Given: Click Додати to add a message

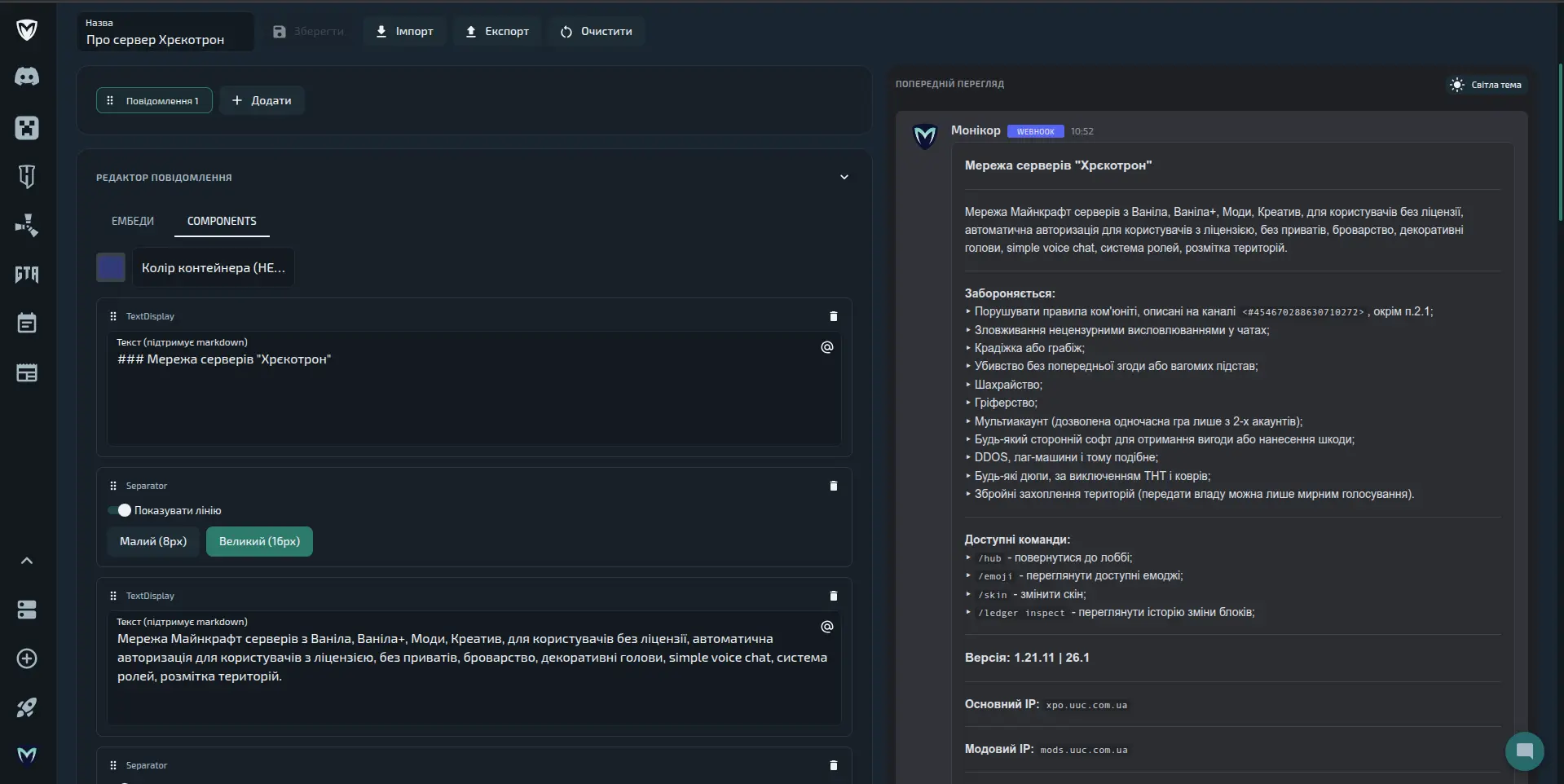Looking at the screenshot, I should pos(262,100).
